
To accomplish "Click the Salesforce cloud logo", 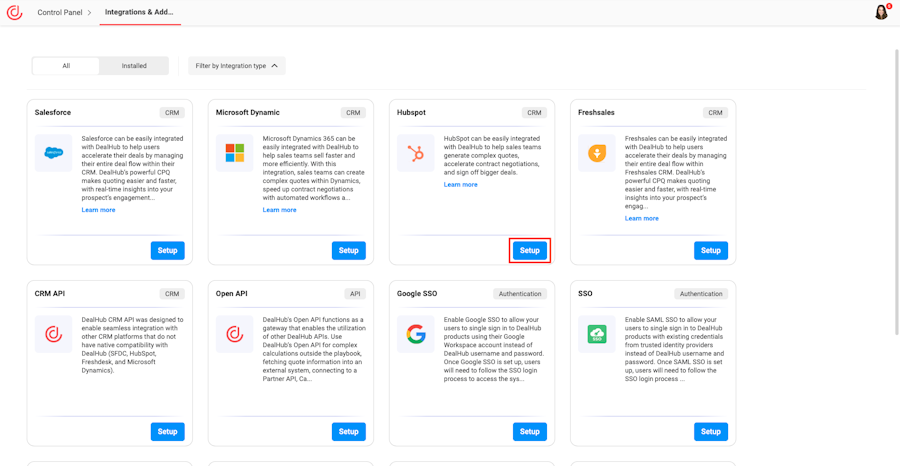I will tap(53, 153).
